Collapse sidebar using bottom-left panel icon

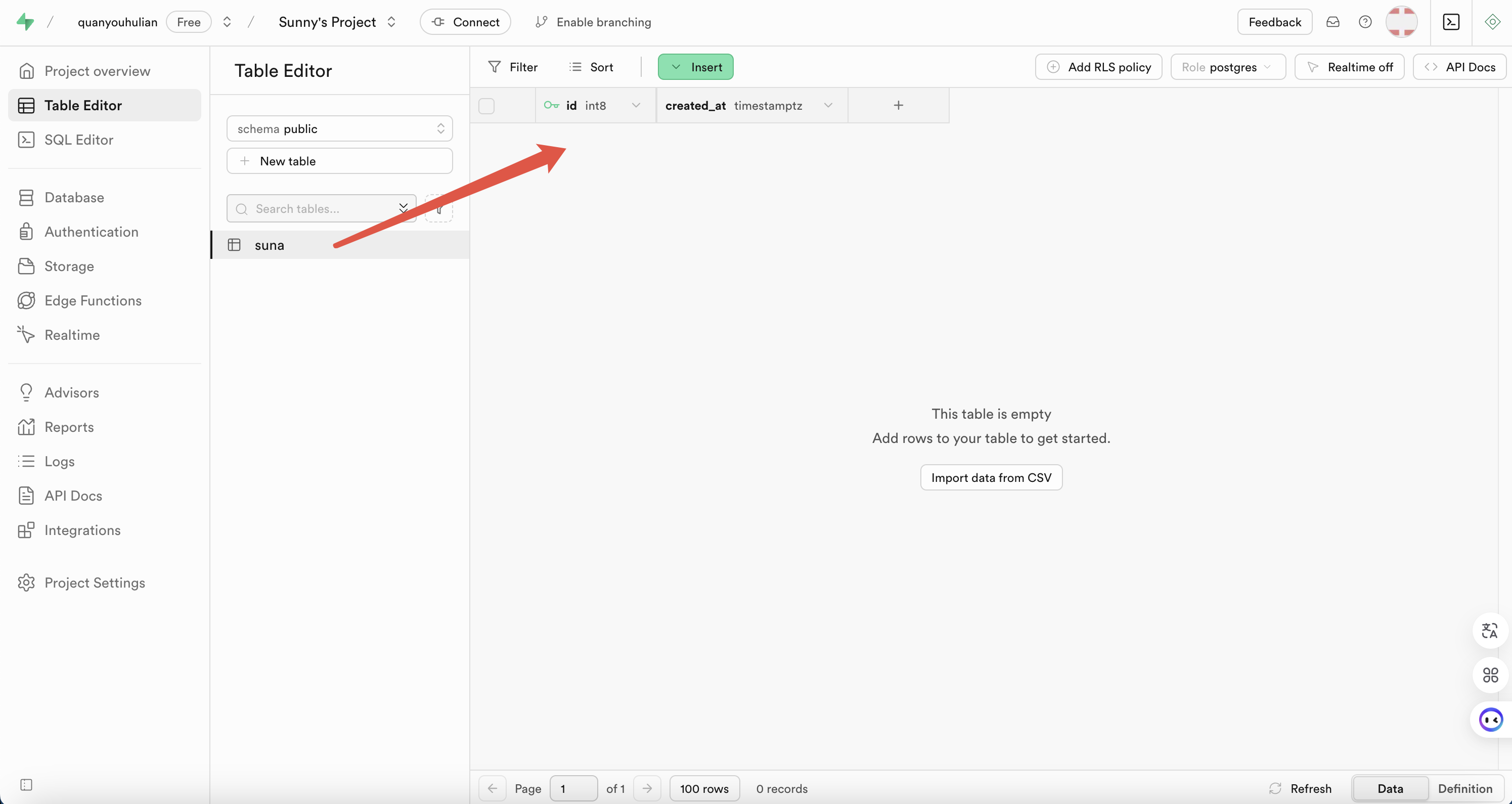(26, 785)
